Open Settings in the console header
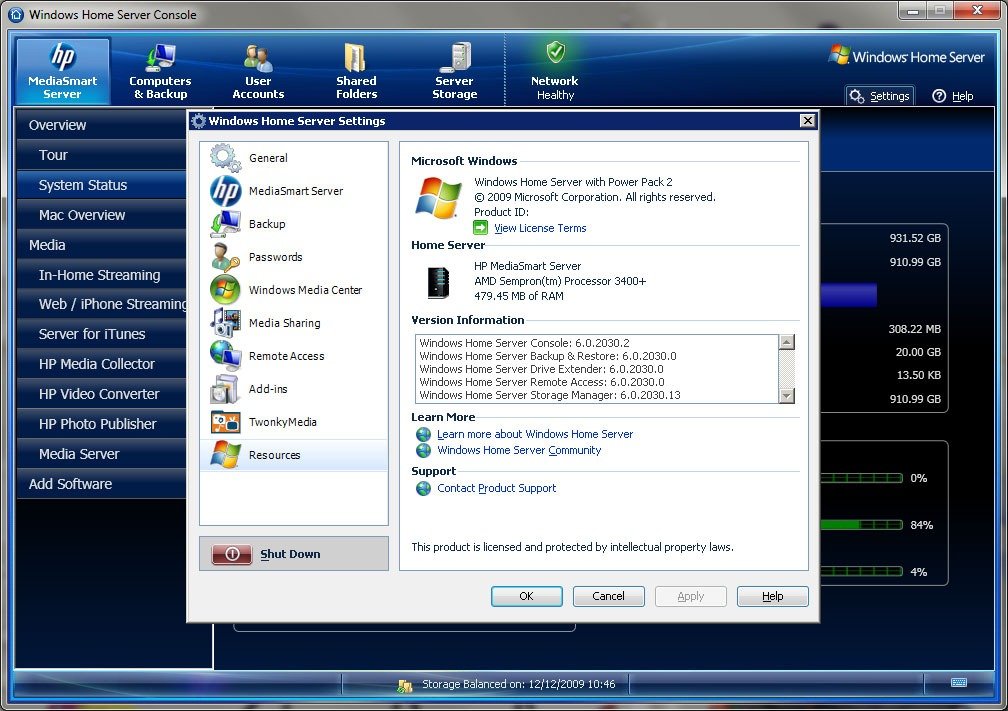1008x711 pixels. click(x=879, y=96)
